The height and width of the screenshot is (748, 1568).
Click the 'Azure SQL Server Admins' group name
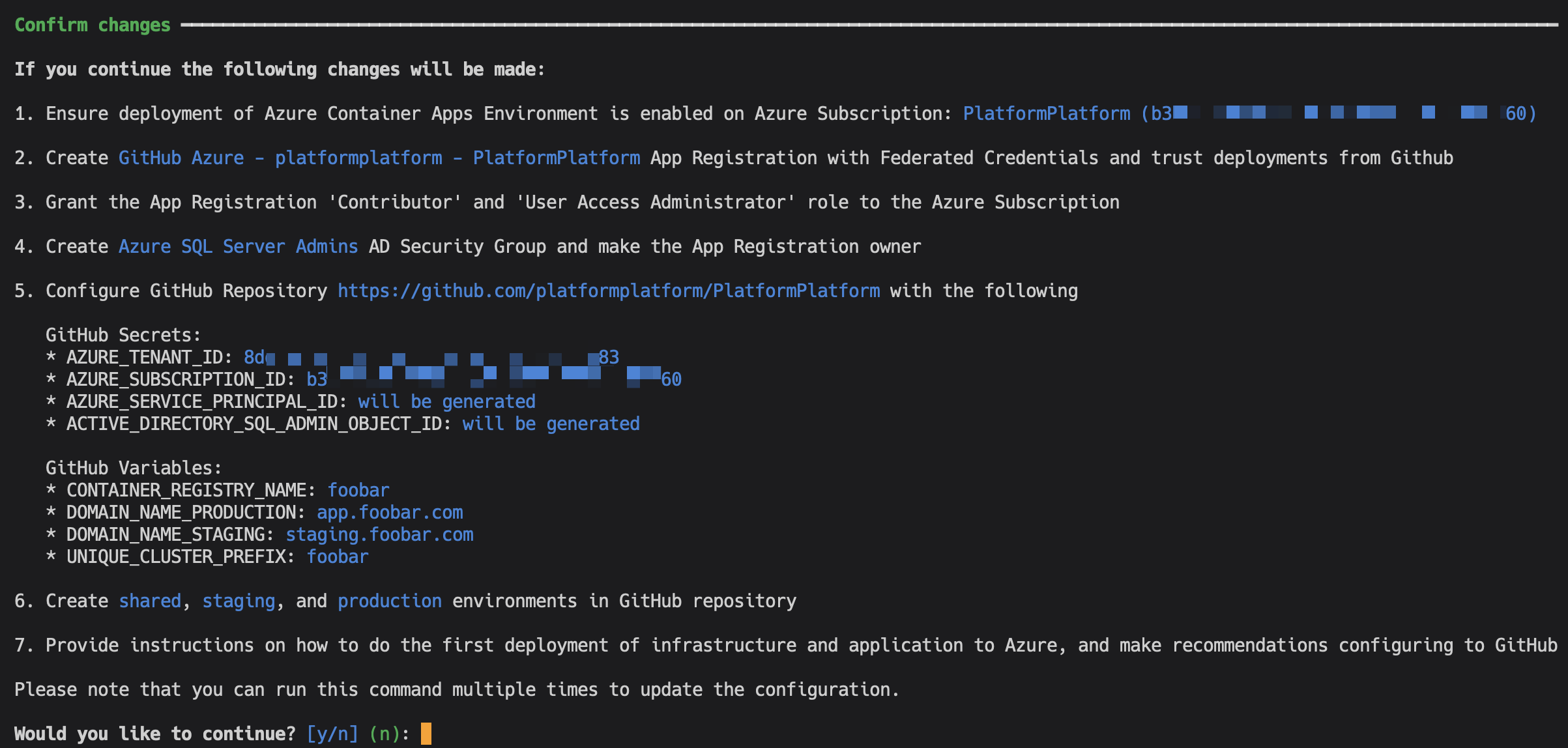238,246
